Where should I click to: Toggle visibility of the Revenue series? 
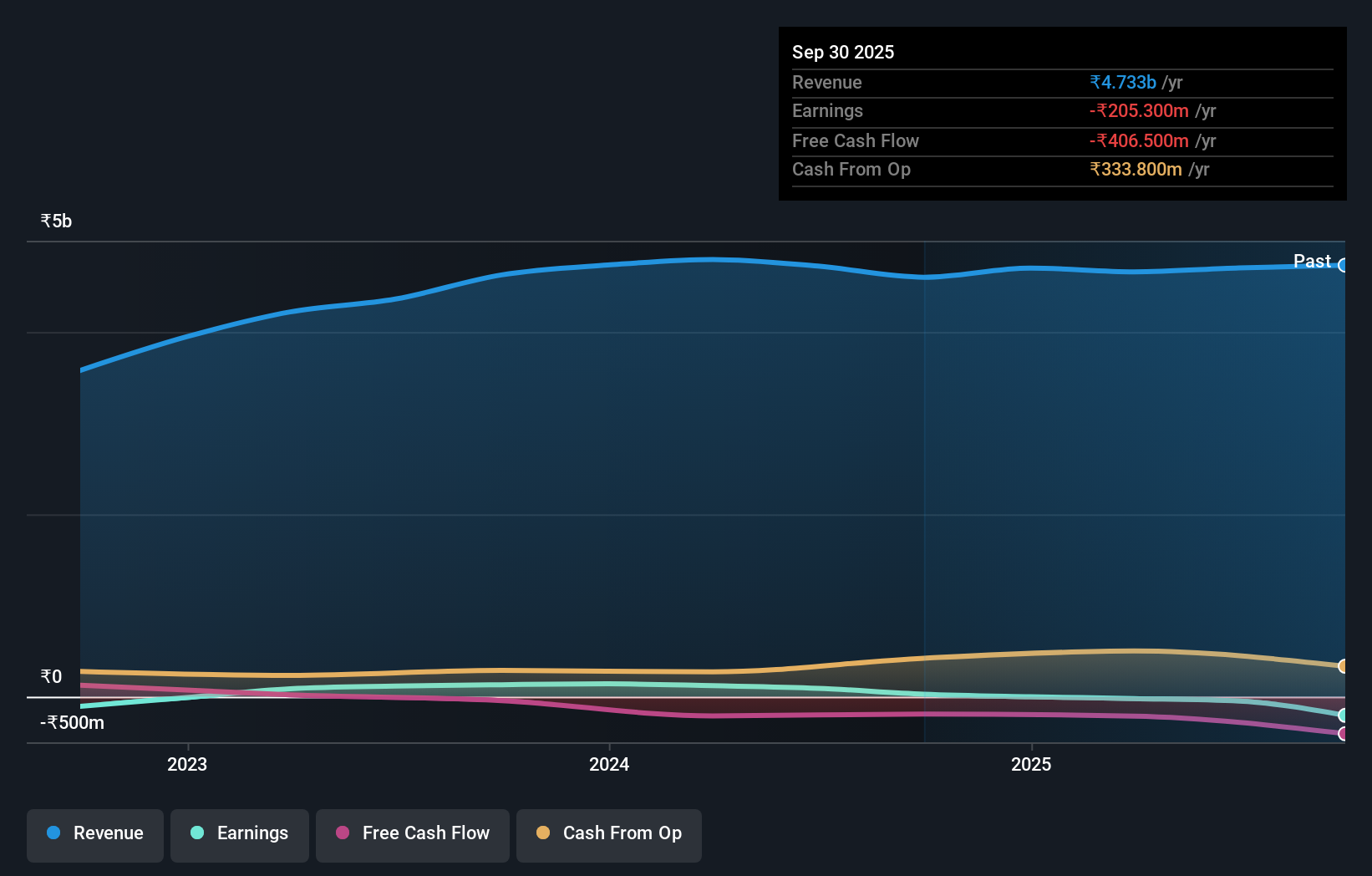click(94, 833)
